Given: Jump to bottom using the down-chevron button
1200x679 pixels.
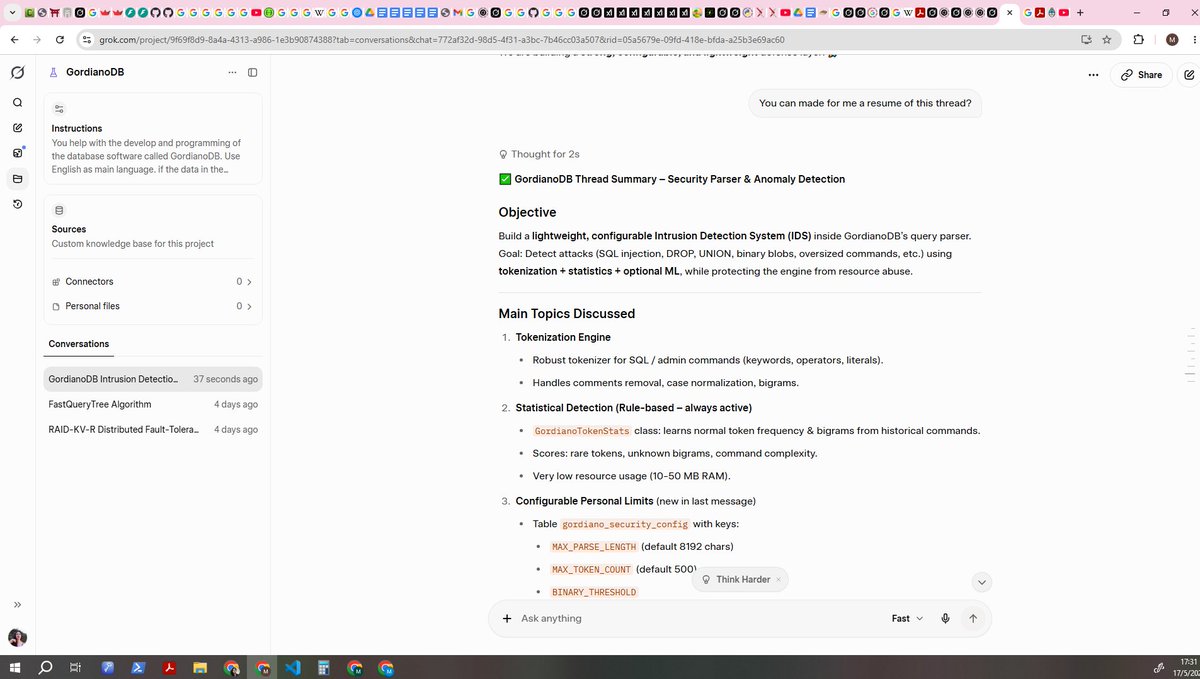Looking at the screenshot, I should coord(982,582).
